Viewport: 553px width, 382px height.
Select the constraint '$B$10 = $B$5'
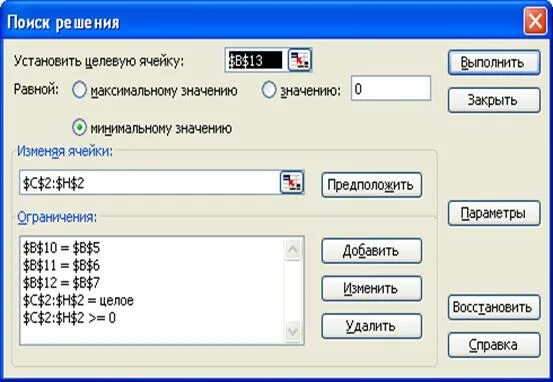coord(61,248)
